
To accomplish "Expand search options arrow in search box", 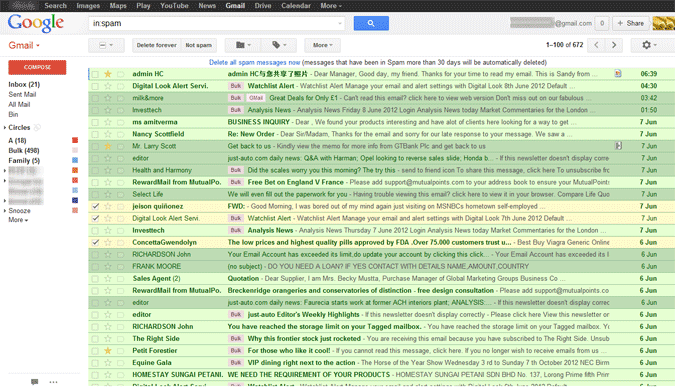I will click(x=340, y=23).
